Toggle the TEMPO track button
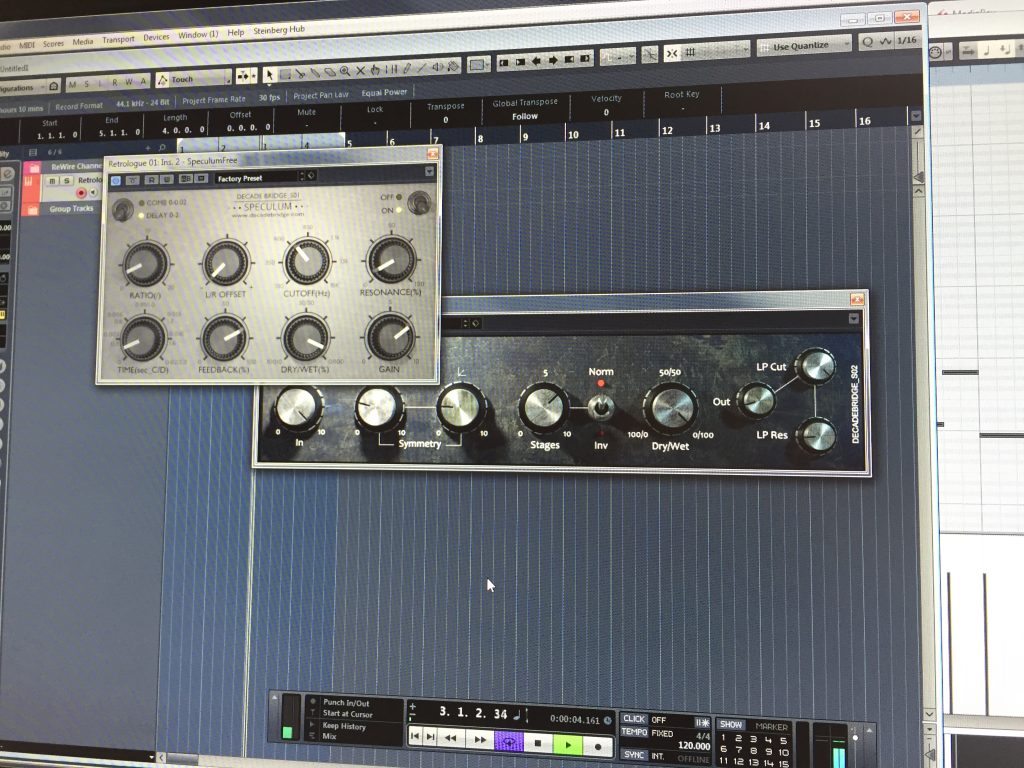The height and width of the screenshot is (768, 1024). tap(634, 732)
